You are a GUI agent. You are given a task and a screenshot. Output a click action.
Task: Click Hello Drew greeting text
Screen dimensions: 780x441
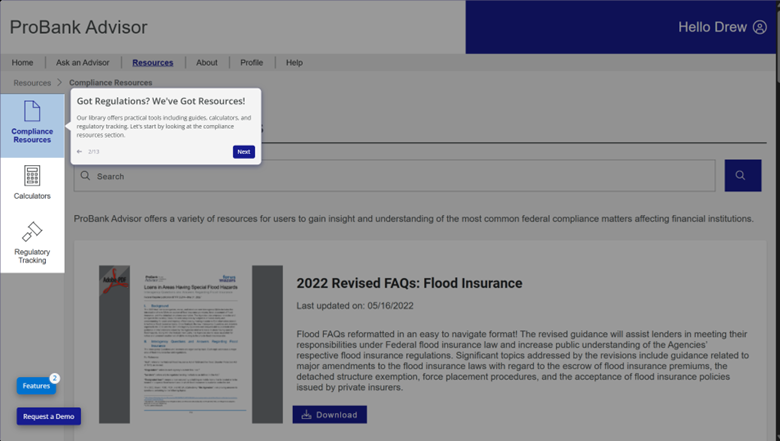tap(712, 27)
